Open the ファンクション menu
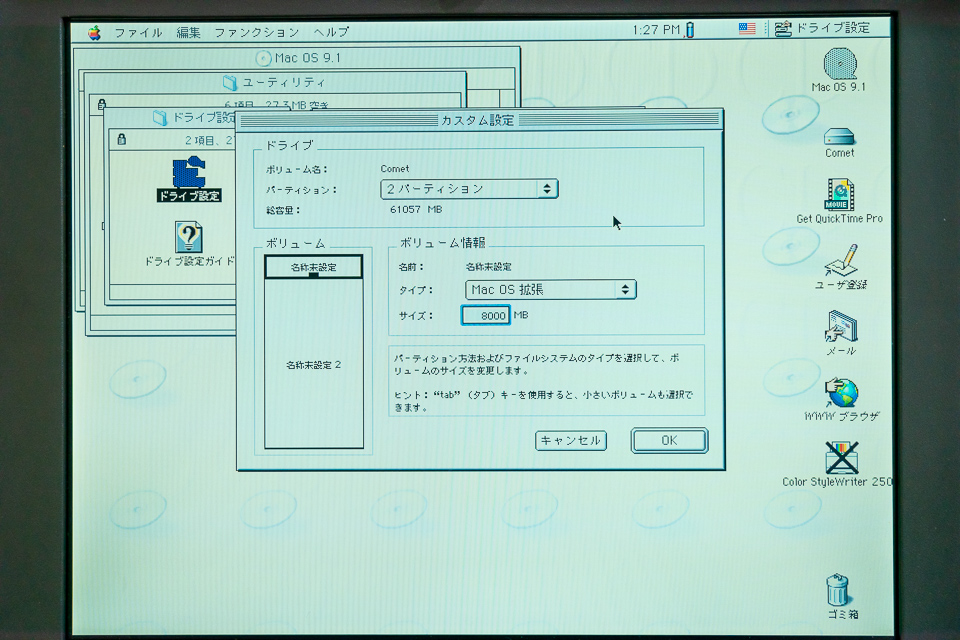960x640 pixels. point(256,32)
